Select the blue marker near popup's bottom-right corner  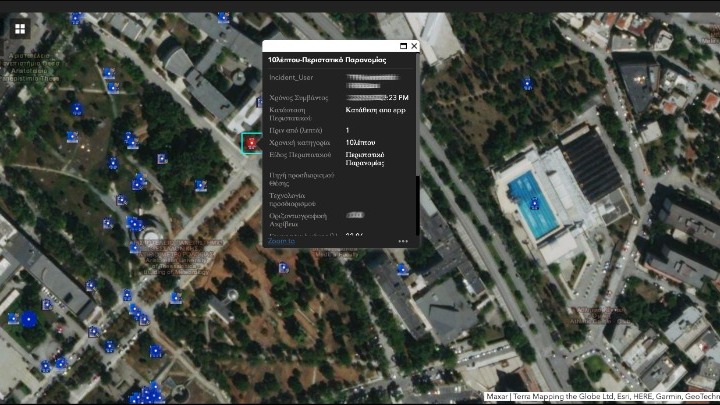point(402,269)
